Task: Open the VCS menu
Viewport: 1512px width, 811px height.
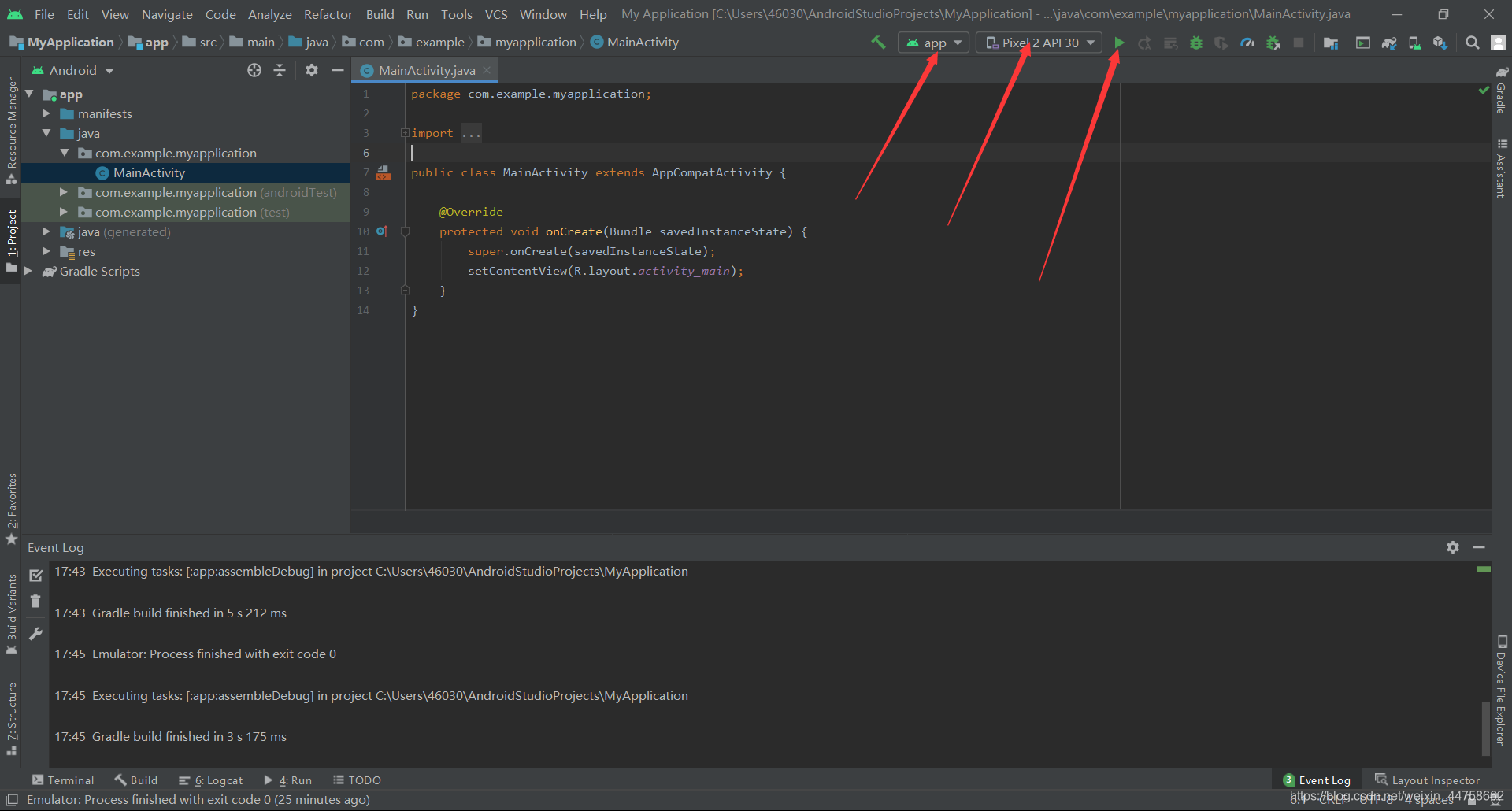Action: pos(496,14)
